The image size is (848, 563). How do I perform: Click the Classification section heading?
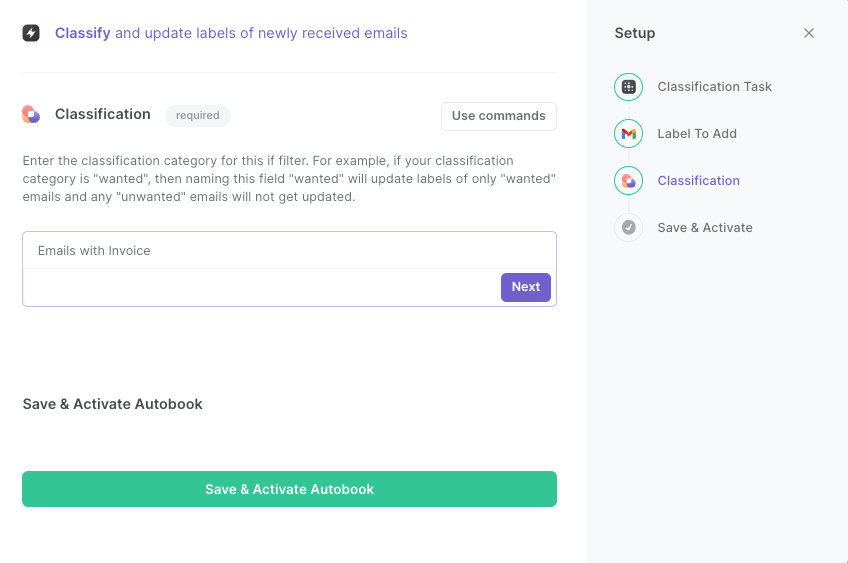103,114
